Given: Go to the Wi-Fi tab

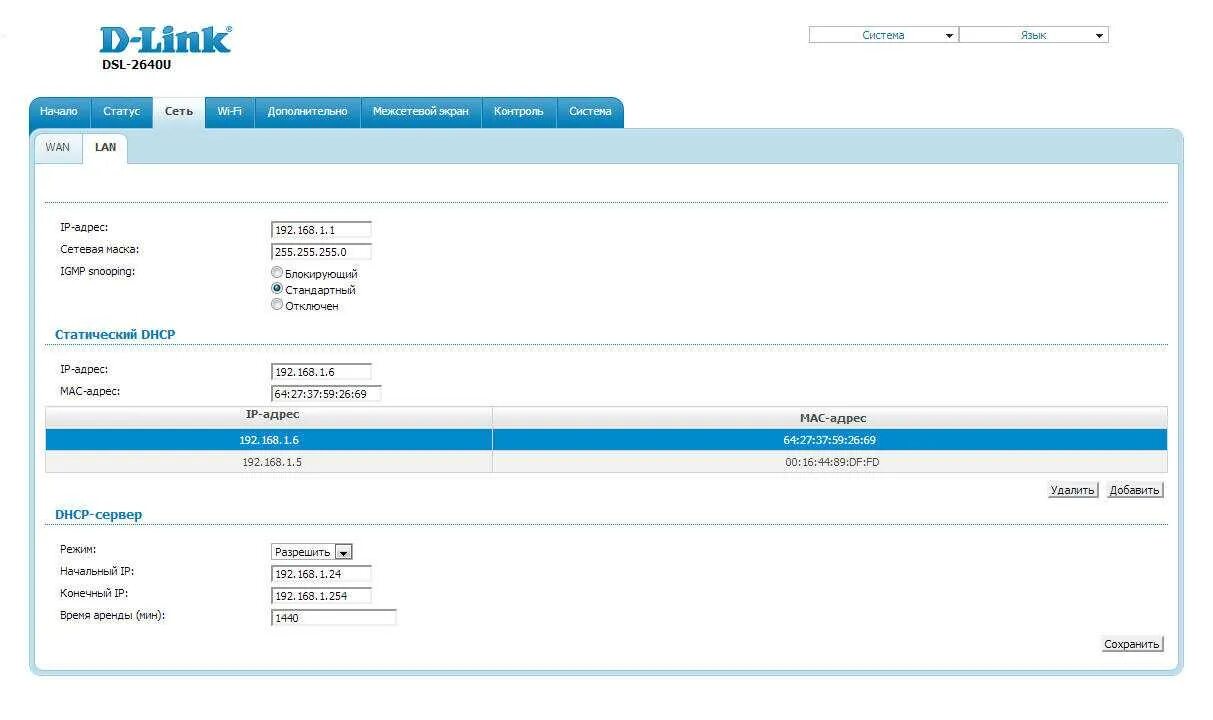Looking at the screenshot, I should (x=230, y=112).
